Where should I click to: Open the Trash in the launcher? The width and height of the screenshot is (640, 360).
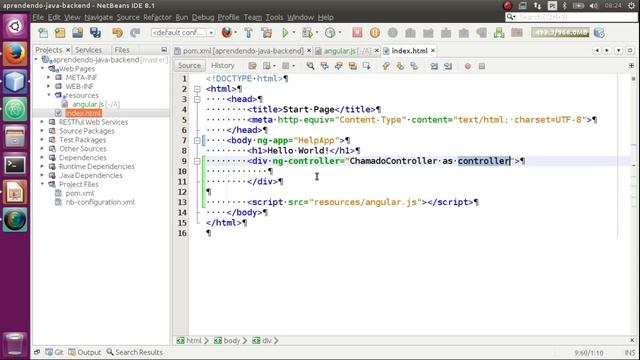point(15,343)
